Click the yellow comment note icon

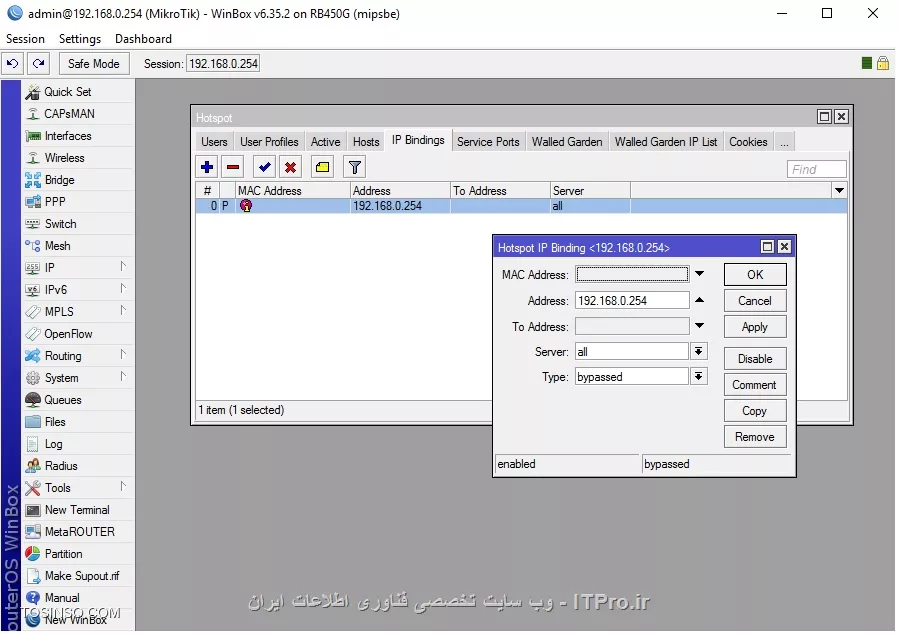[323, 167]
